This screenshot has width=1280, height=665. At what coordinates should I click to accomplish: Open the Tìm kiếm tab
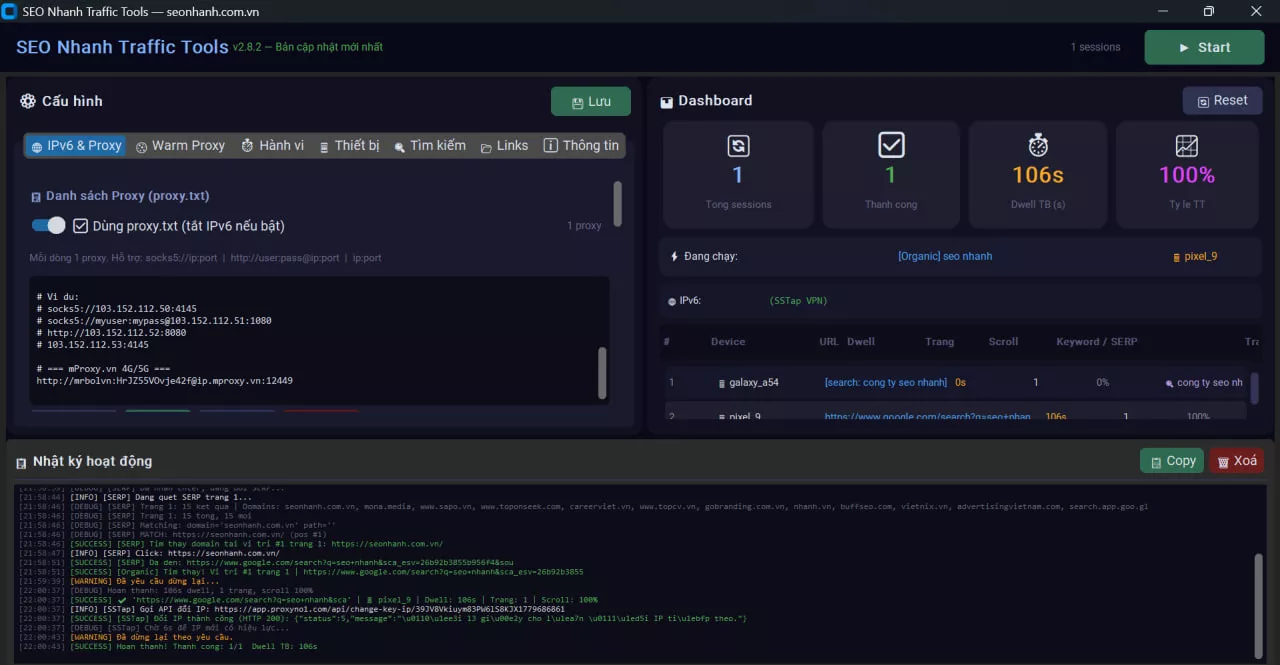point(430,146)
